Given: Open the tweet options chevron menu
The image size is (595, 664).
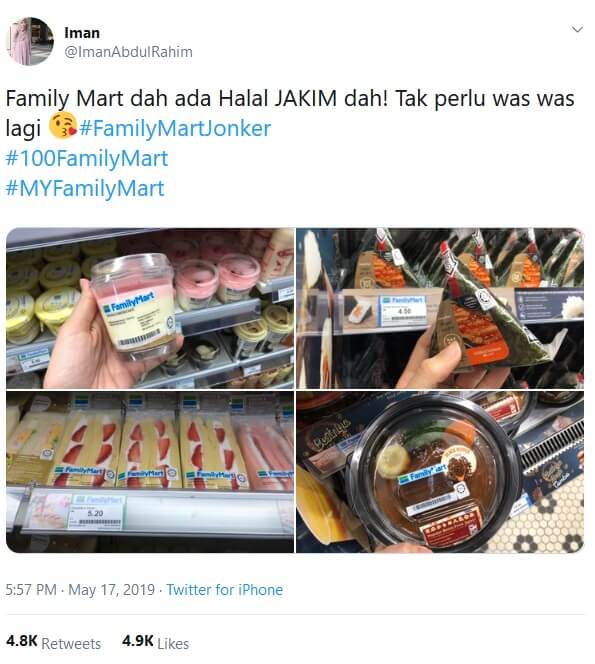Looking at the screenshot, I should coord(577,29).
